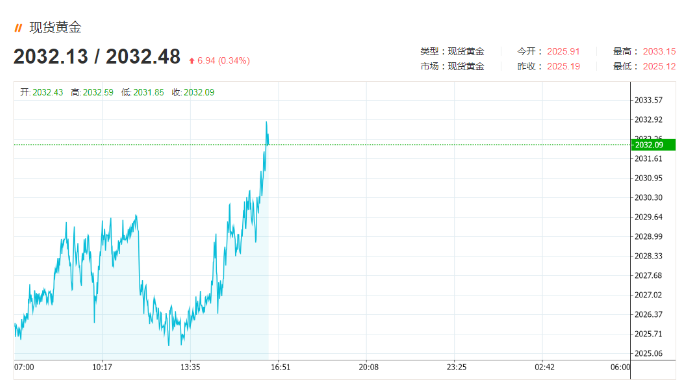This screenshot has height=390, width=690.
Task: Click the 06:00 time axis label
Action: tap(620, 367)
